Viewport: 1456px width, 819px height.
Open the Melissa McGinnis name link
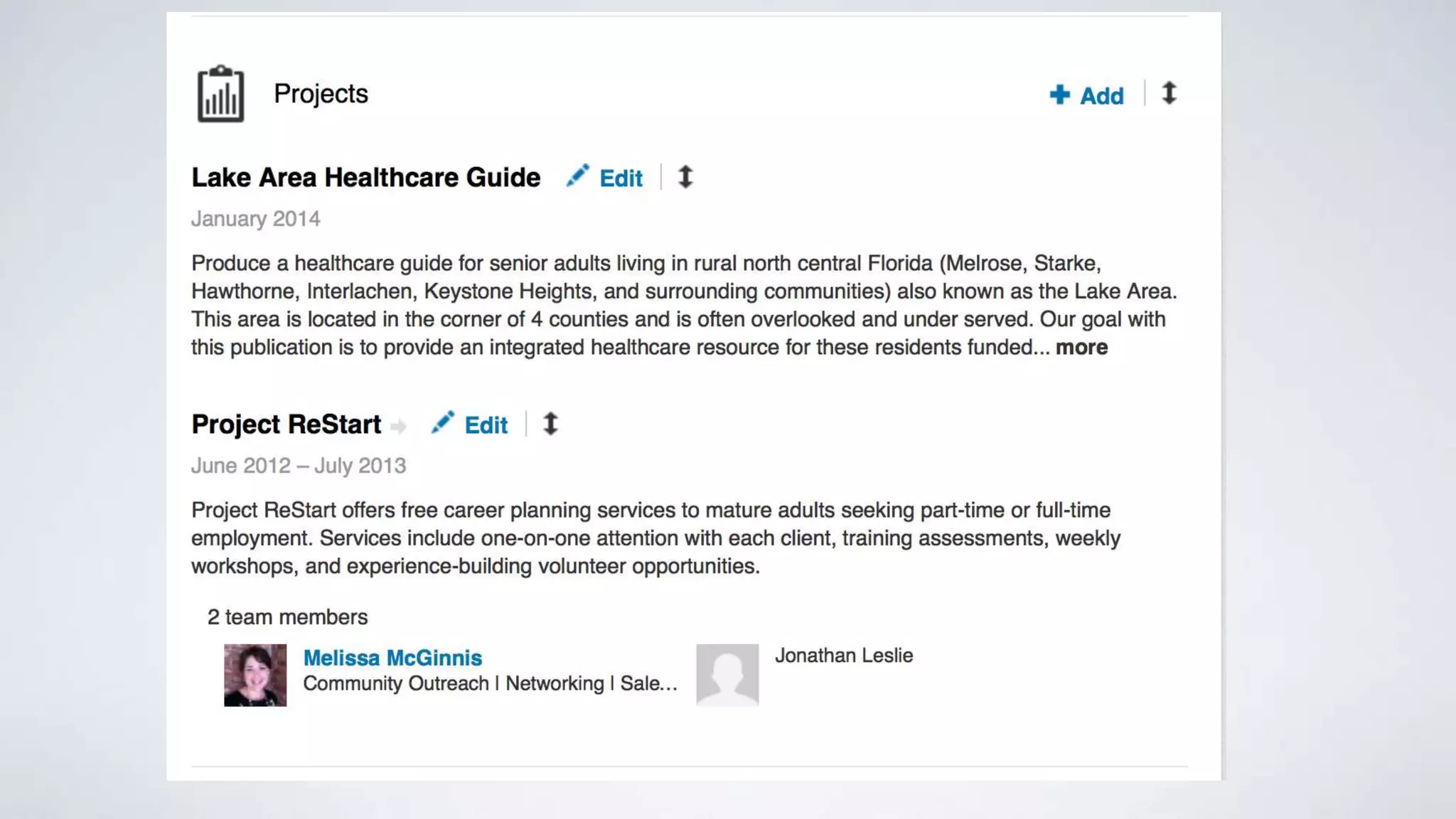[392, 658]
